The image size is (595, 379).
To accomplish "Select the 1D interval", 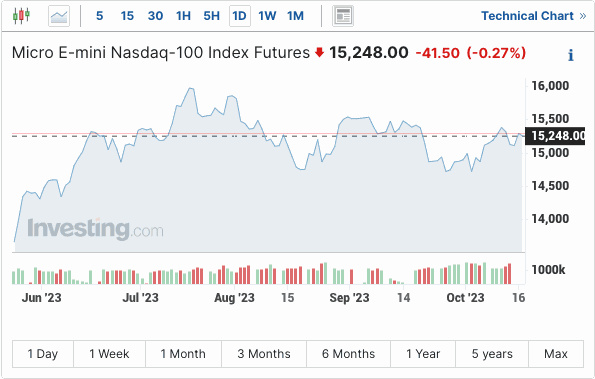I will tap(240, 16).
